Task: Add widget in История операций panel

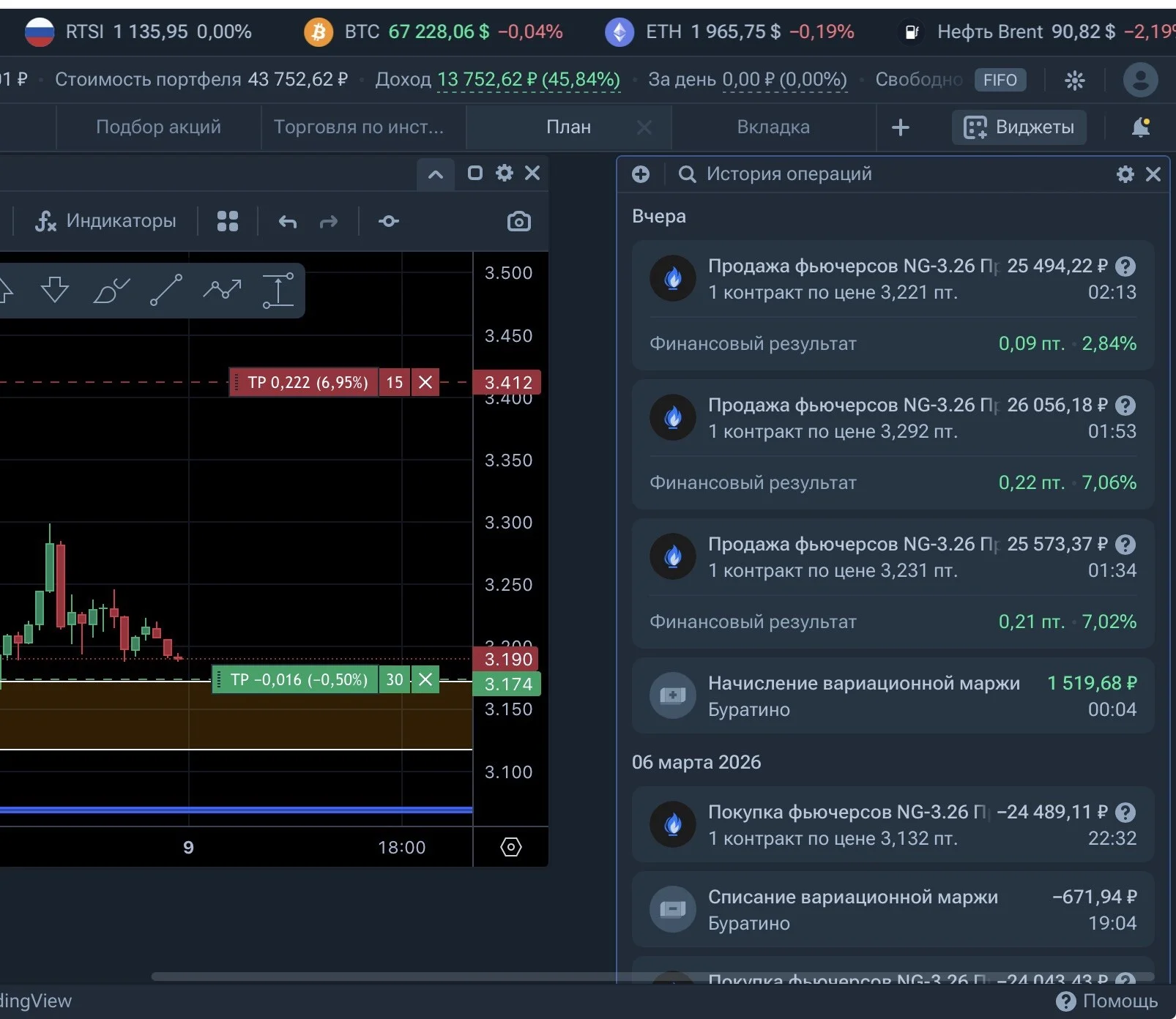Action: tap(641, 173)
